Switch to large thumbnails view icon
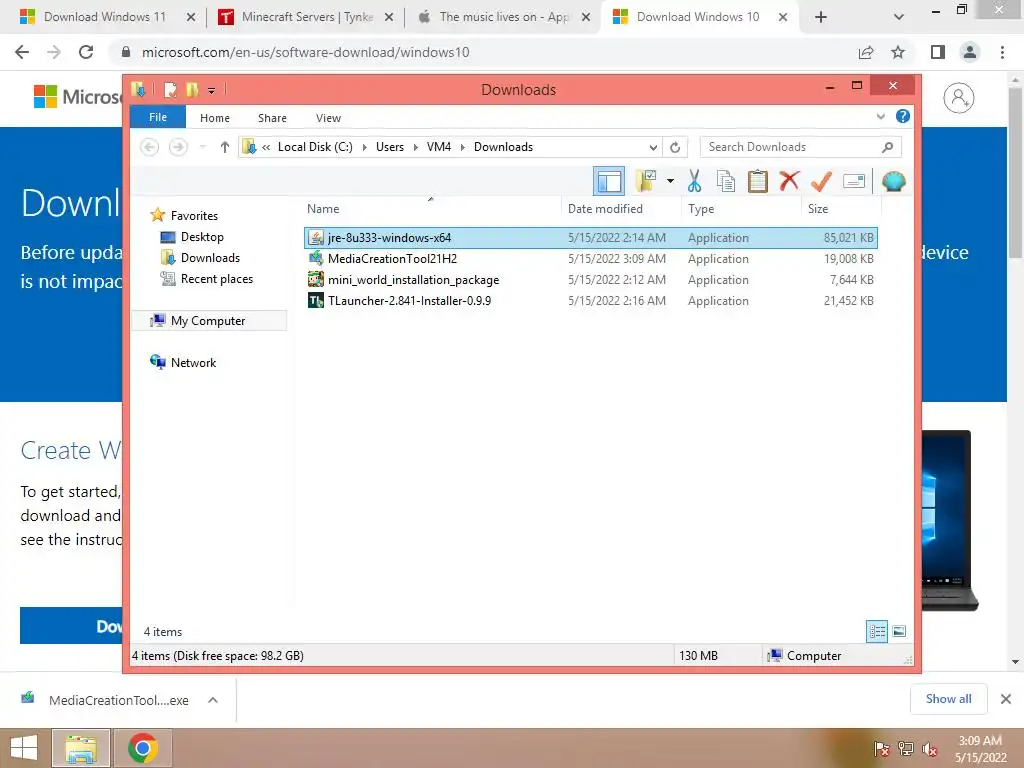The height and width of the screenshot is (768, 1024). tap(899, 631)
